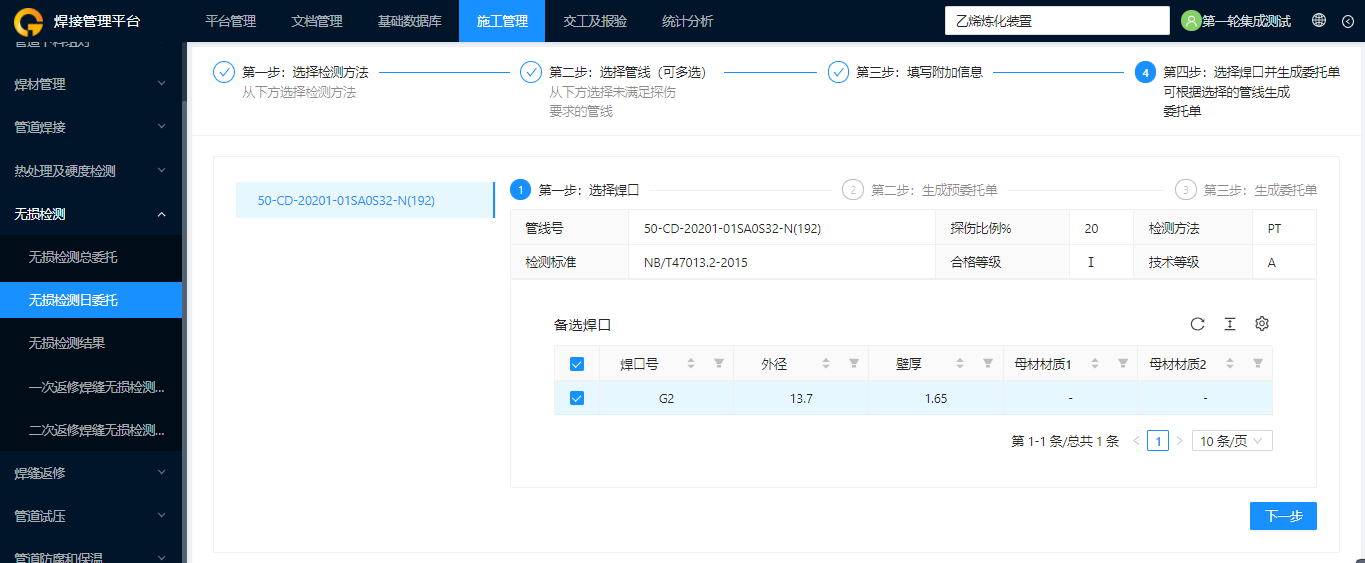Click the circled back arrow icon at top right

pos(1347,20)
